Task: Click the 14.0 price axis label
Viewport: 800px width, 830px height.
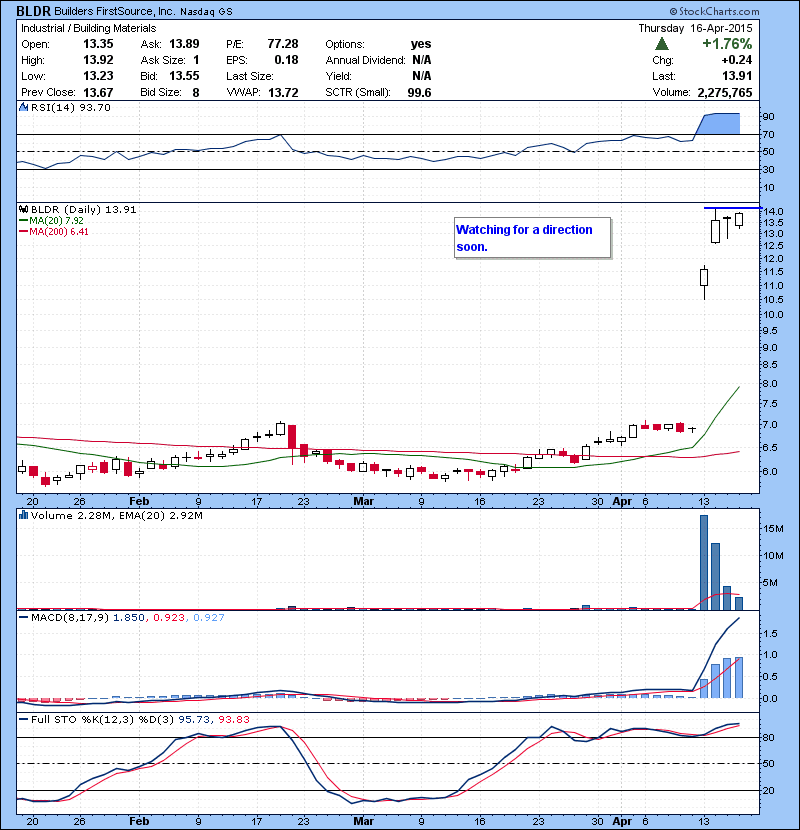Action: coord(774,211)
